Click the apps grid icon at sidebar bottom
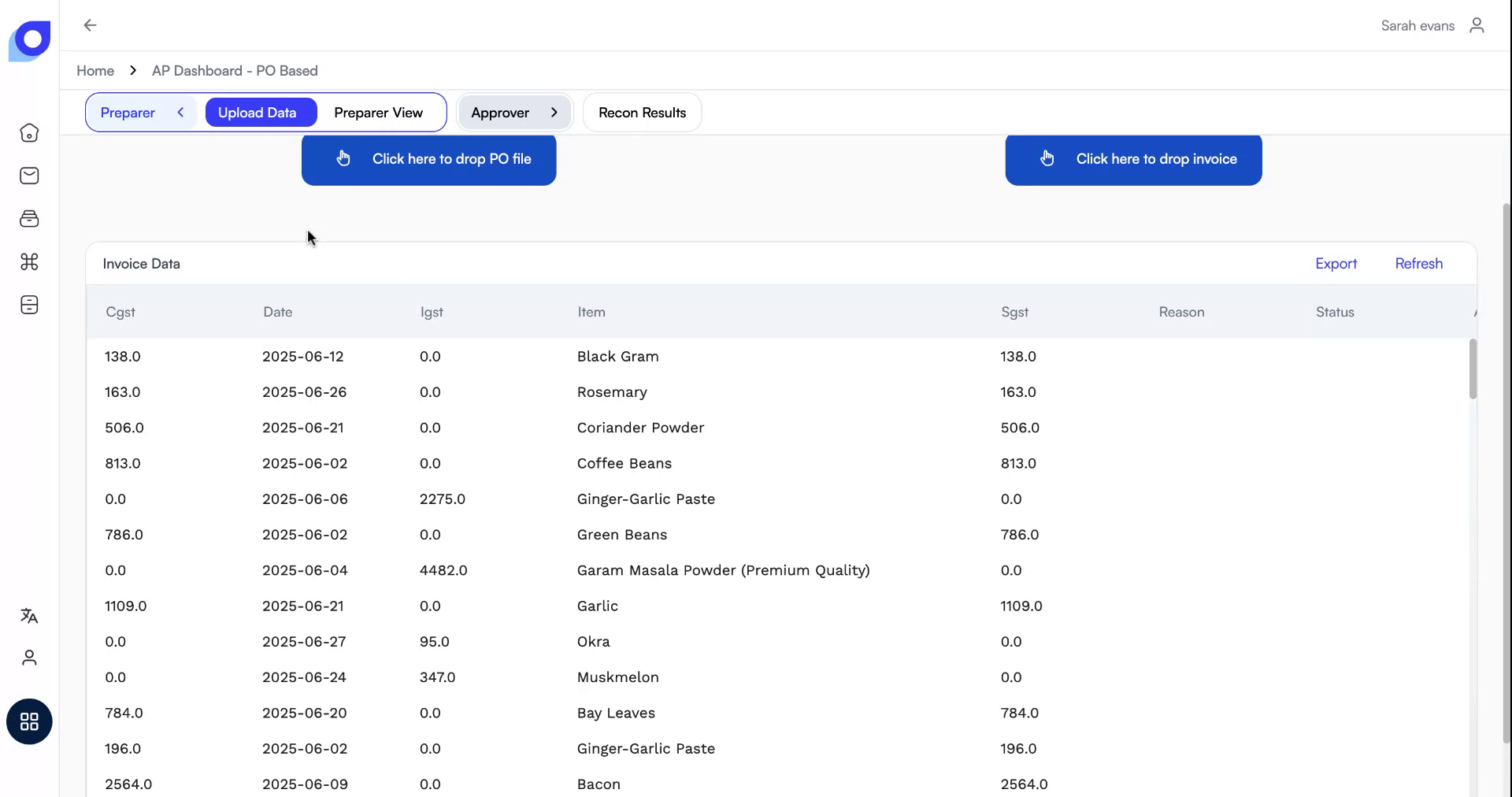Screen dimensions: 1512x797 click(29, 721)
